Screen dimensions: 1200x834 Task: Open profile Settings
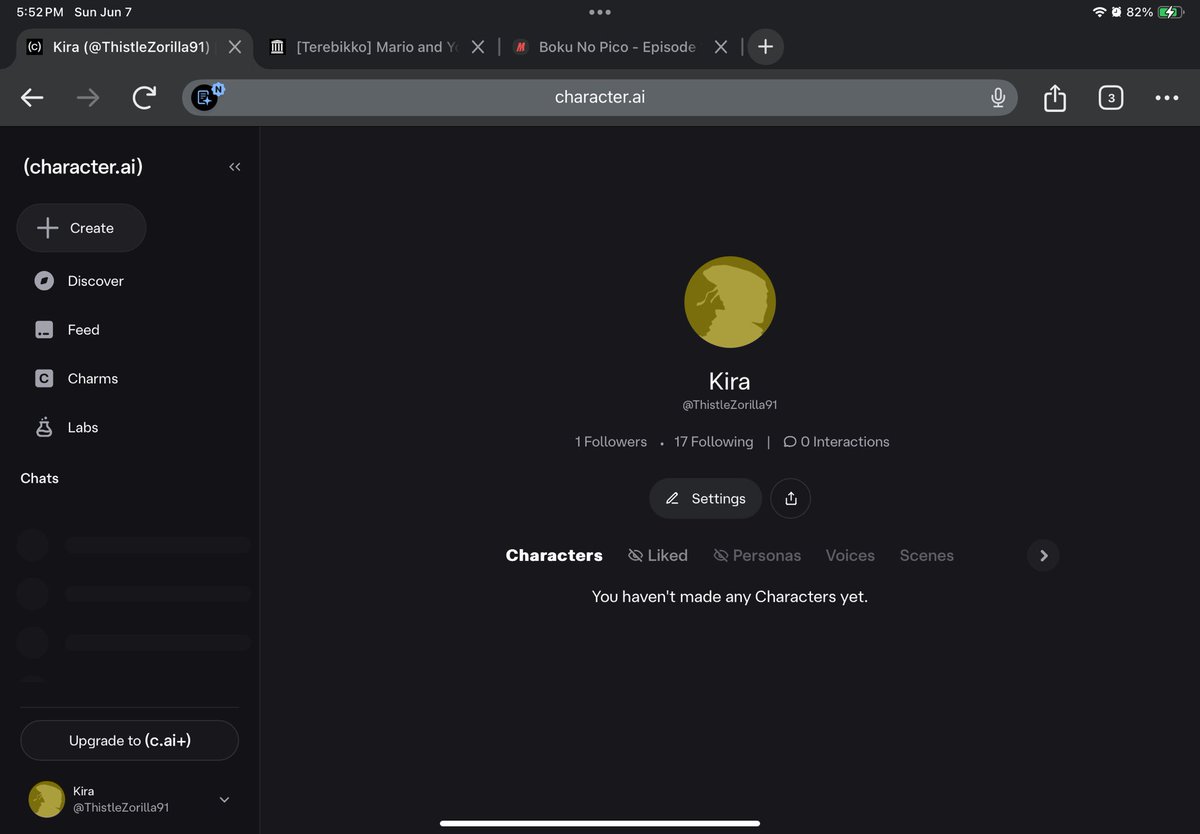pos(705,498)
